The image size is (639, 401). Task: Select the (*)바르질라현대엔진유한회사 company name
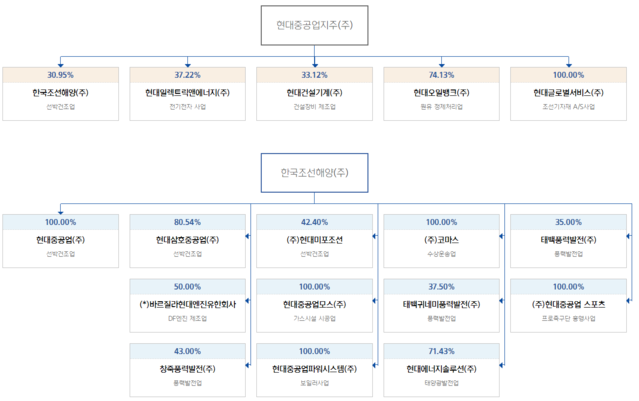tap(187, 304)
